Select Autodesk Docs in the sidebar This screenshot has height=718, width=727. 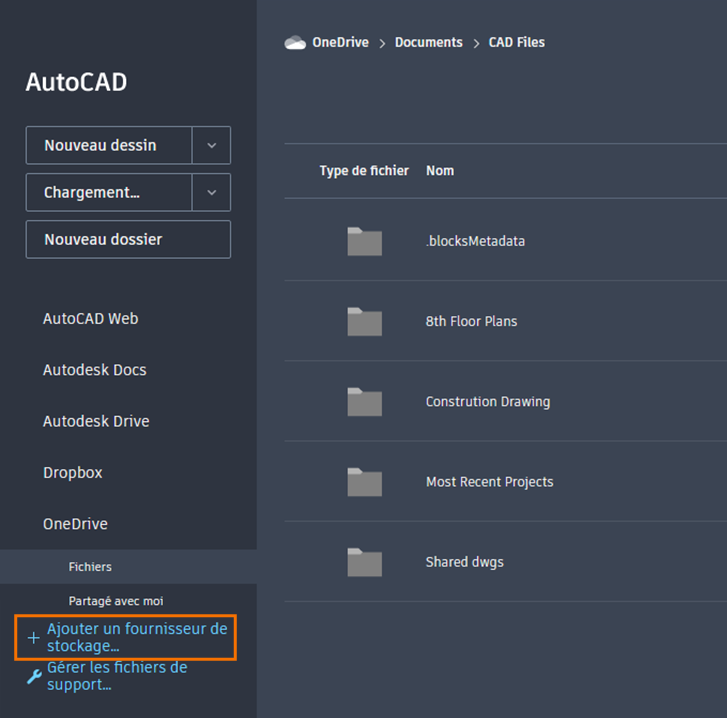click(95, 370)
